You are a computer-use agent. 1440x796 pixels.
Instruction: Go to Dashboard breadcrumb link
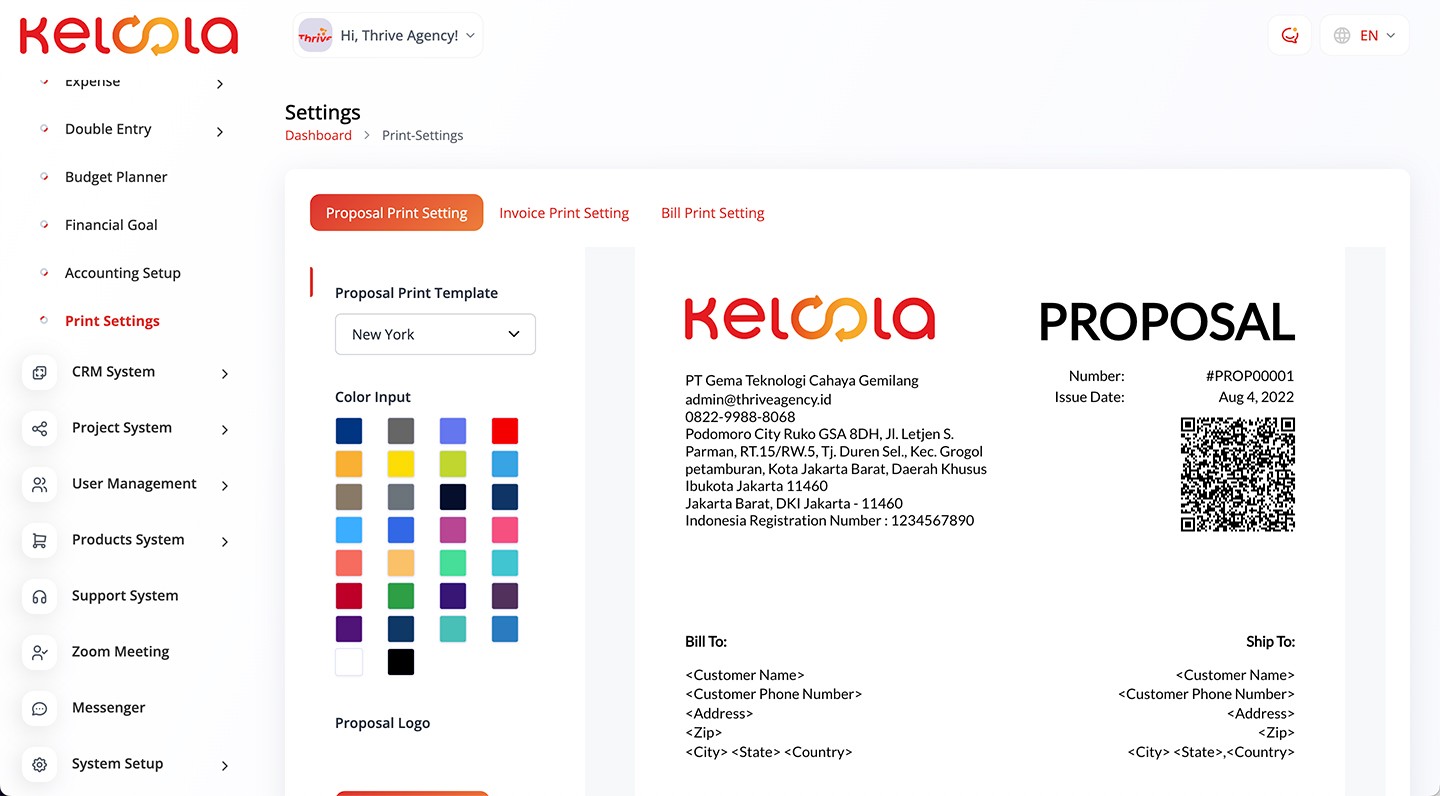tap(318, 135)
